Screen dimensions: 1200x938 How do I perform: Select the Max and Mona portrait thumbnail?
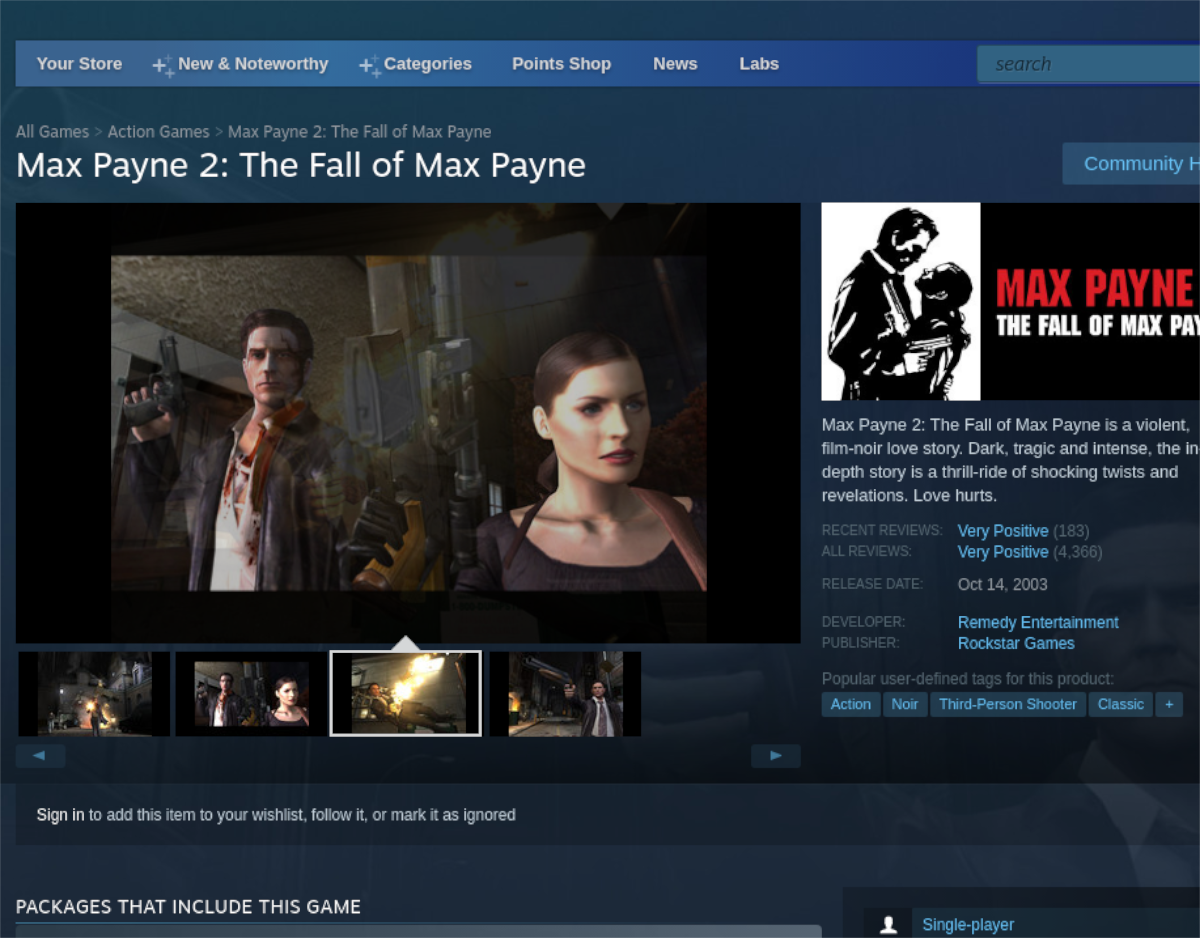pos(251,694)
